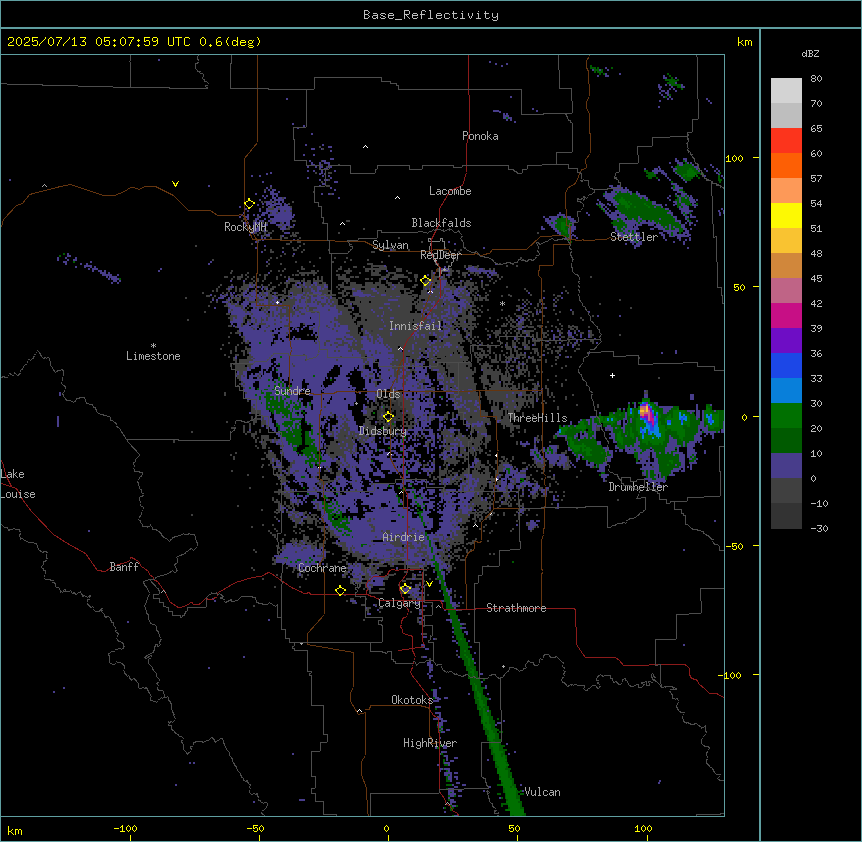Select the light gray 70-80 dBZ legend swatch
This screenshot has width=862, height=842.
click(786, 91)
